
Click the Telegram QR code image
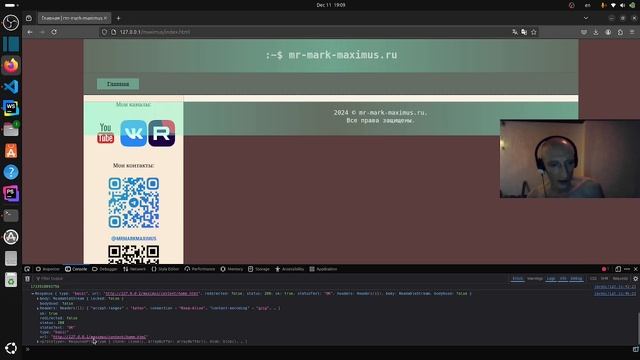coord(133,203)
